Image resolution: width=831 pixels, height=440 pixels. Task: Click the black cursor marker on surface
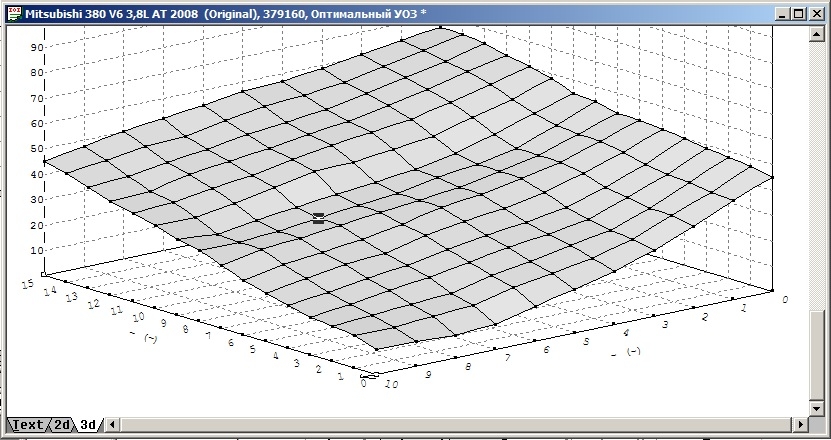point(319,217)
